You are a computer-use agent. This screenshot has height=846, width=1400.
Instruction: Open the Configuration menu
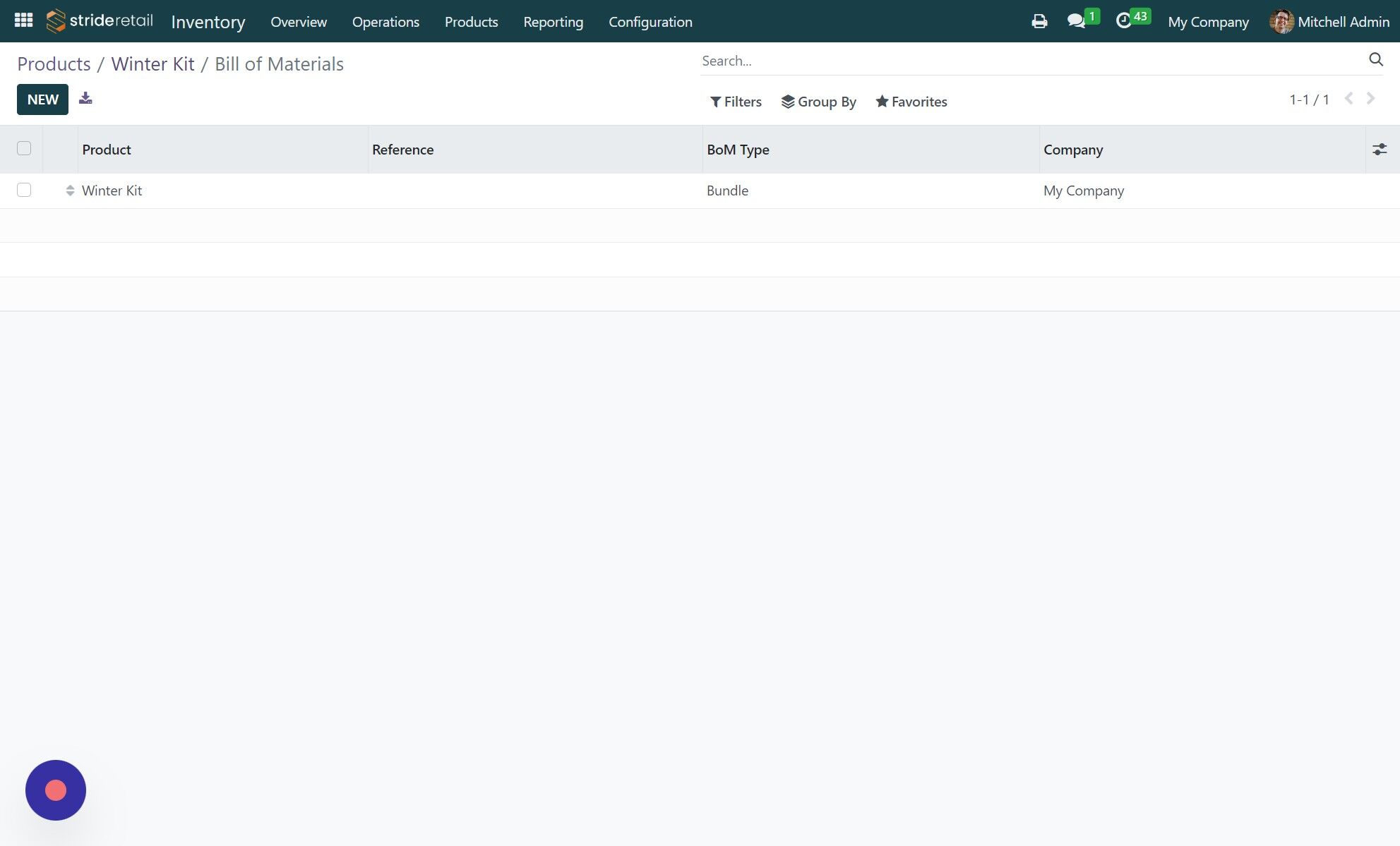pos(650,22)
